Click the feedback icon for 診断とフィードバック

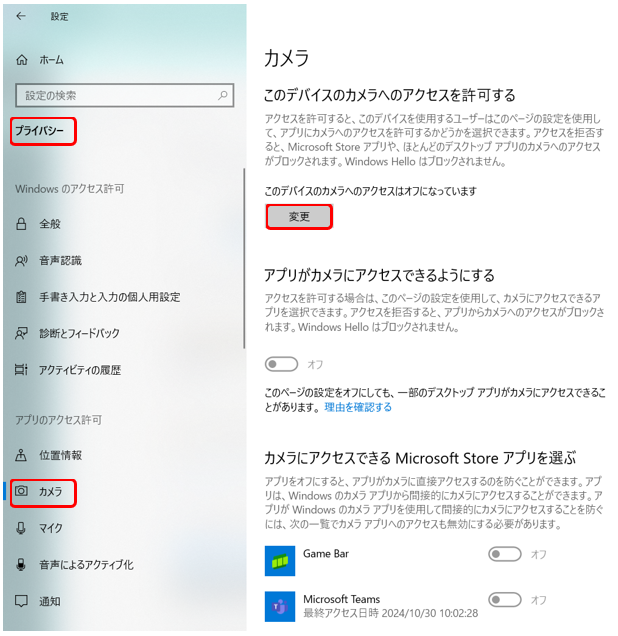(x=21, y=333)
